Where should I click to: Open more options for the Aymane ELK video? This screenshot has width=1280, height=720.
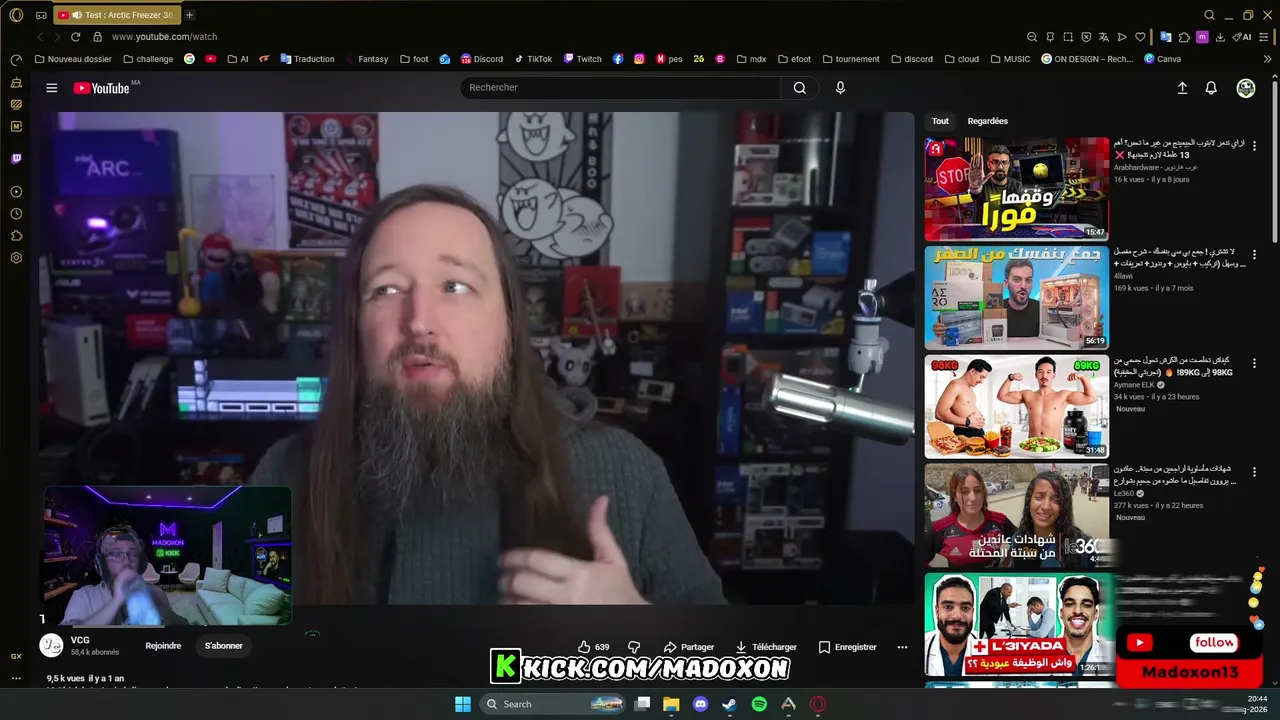(x=1254, y=364)
